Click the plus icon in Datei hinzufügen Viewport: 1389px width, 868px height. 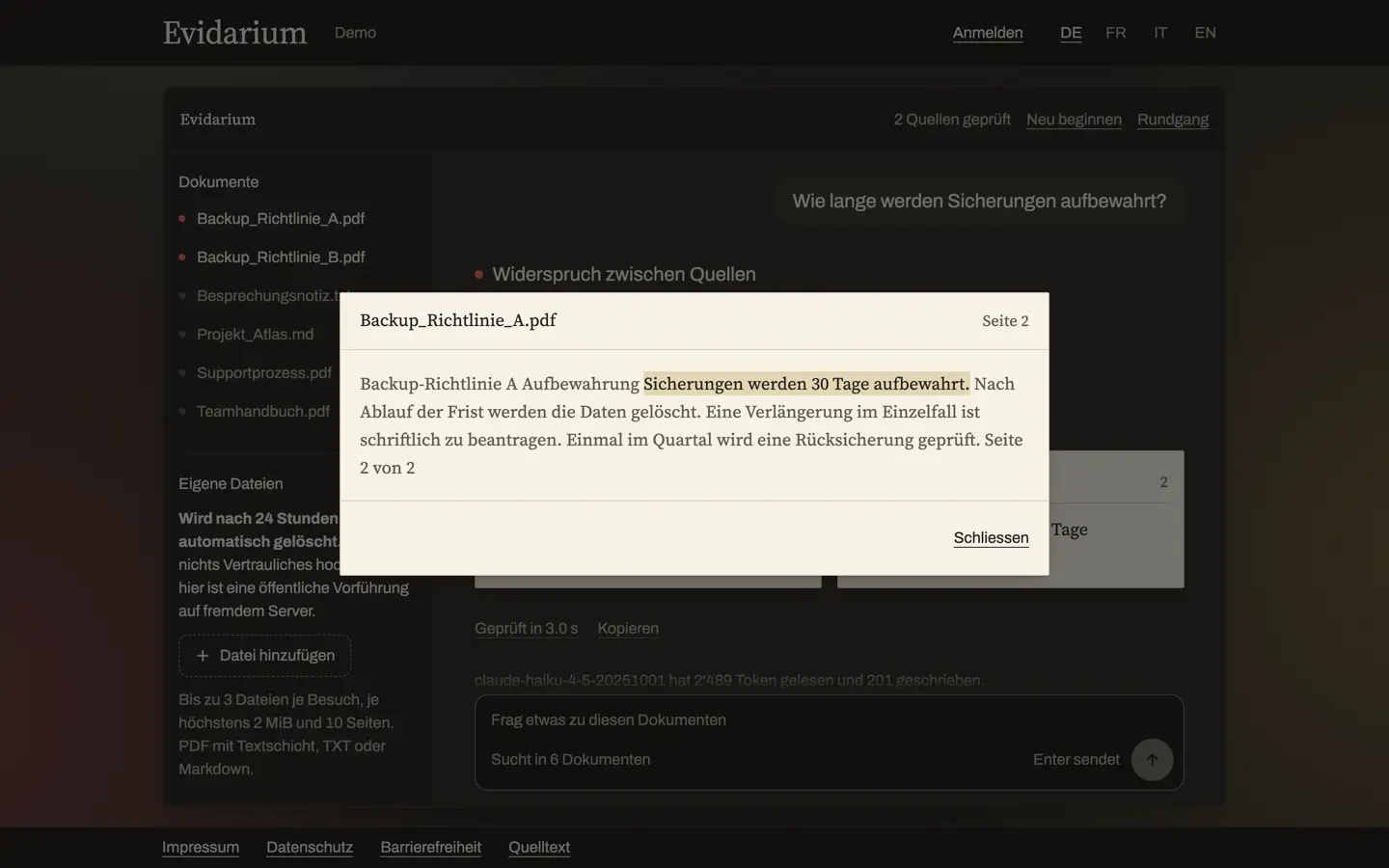coord(203,656)
